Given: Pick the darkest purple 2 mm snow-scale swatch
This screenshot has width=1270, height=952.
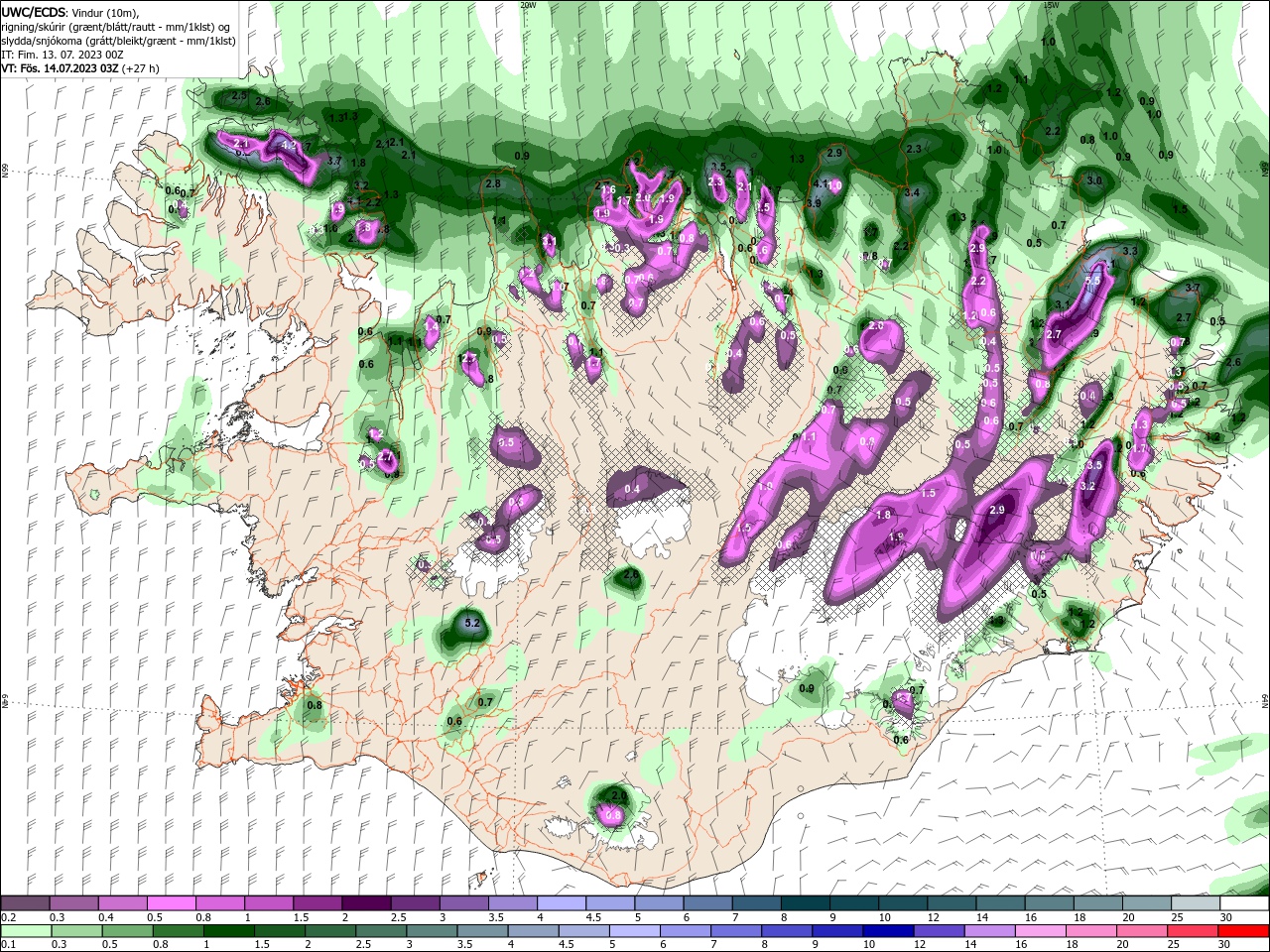Looking at the screenshot, I should pyautogui.click(x=366, y=903).
